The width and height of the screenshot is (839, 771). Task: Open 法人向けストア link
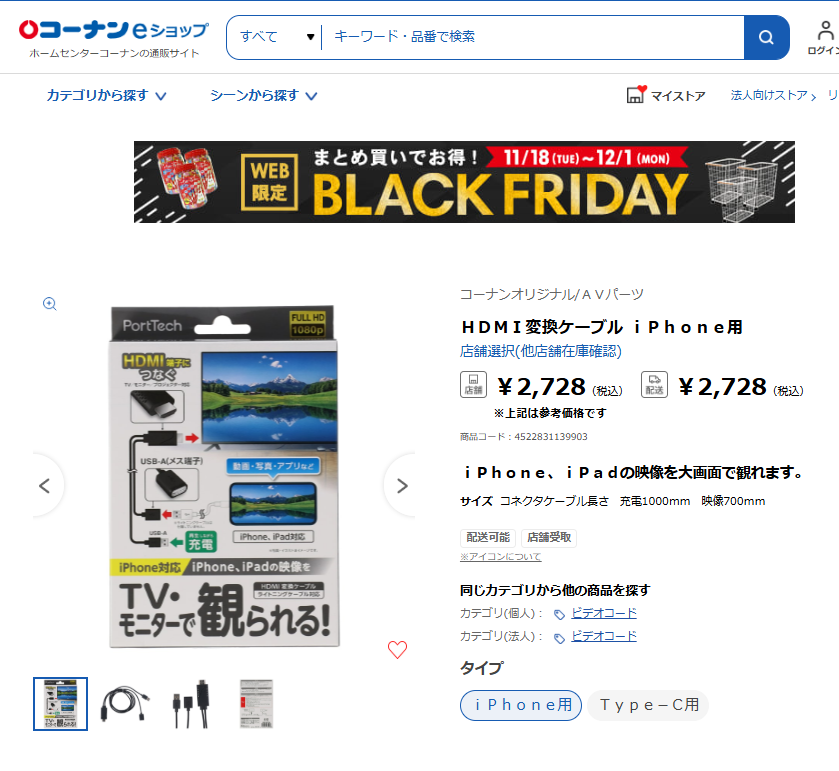click(773, 95)
